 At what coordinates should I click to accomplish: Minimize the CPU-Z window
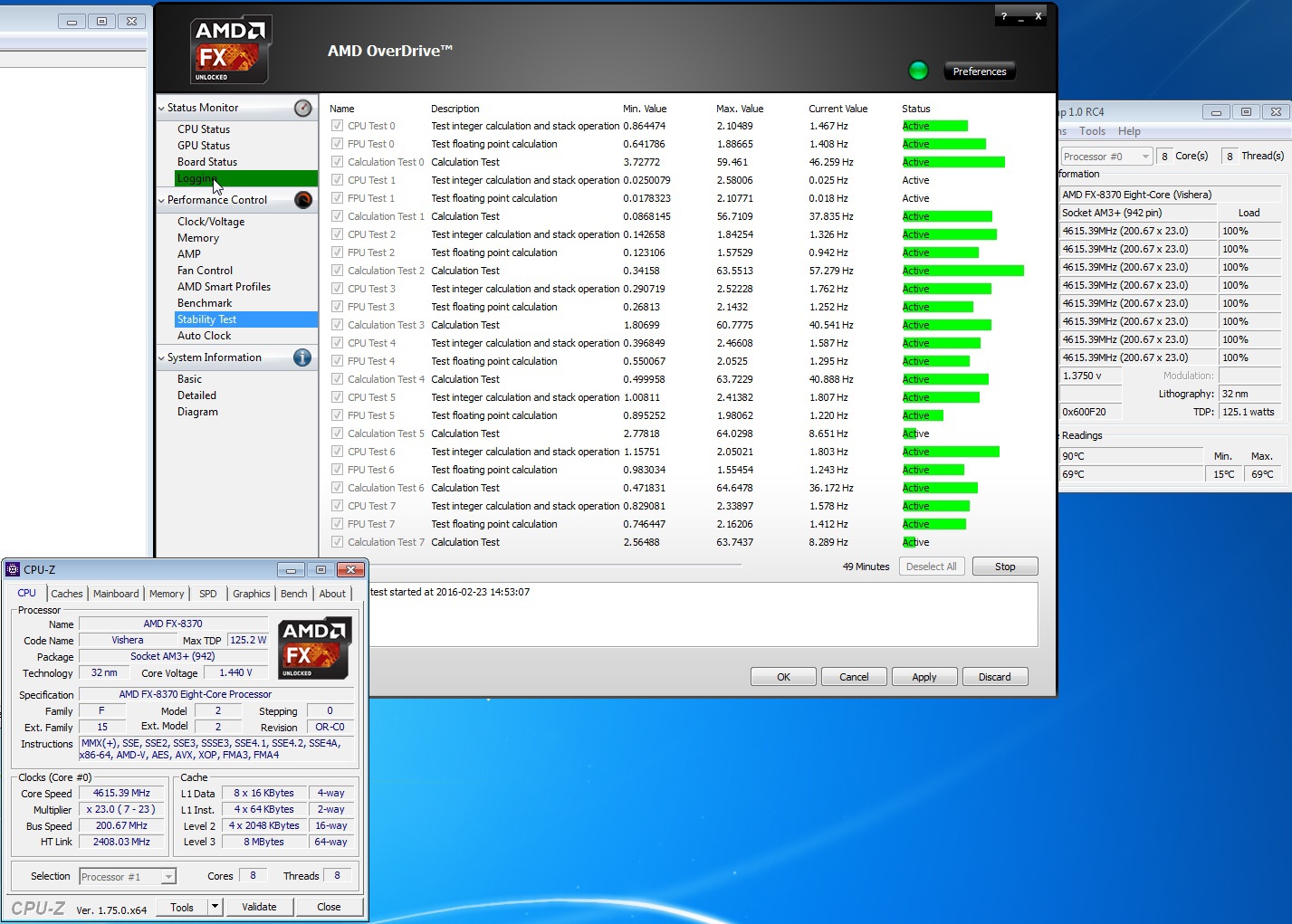(x=291, y=569)
